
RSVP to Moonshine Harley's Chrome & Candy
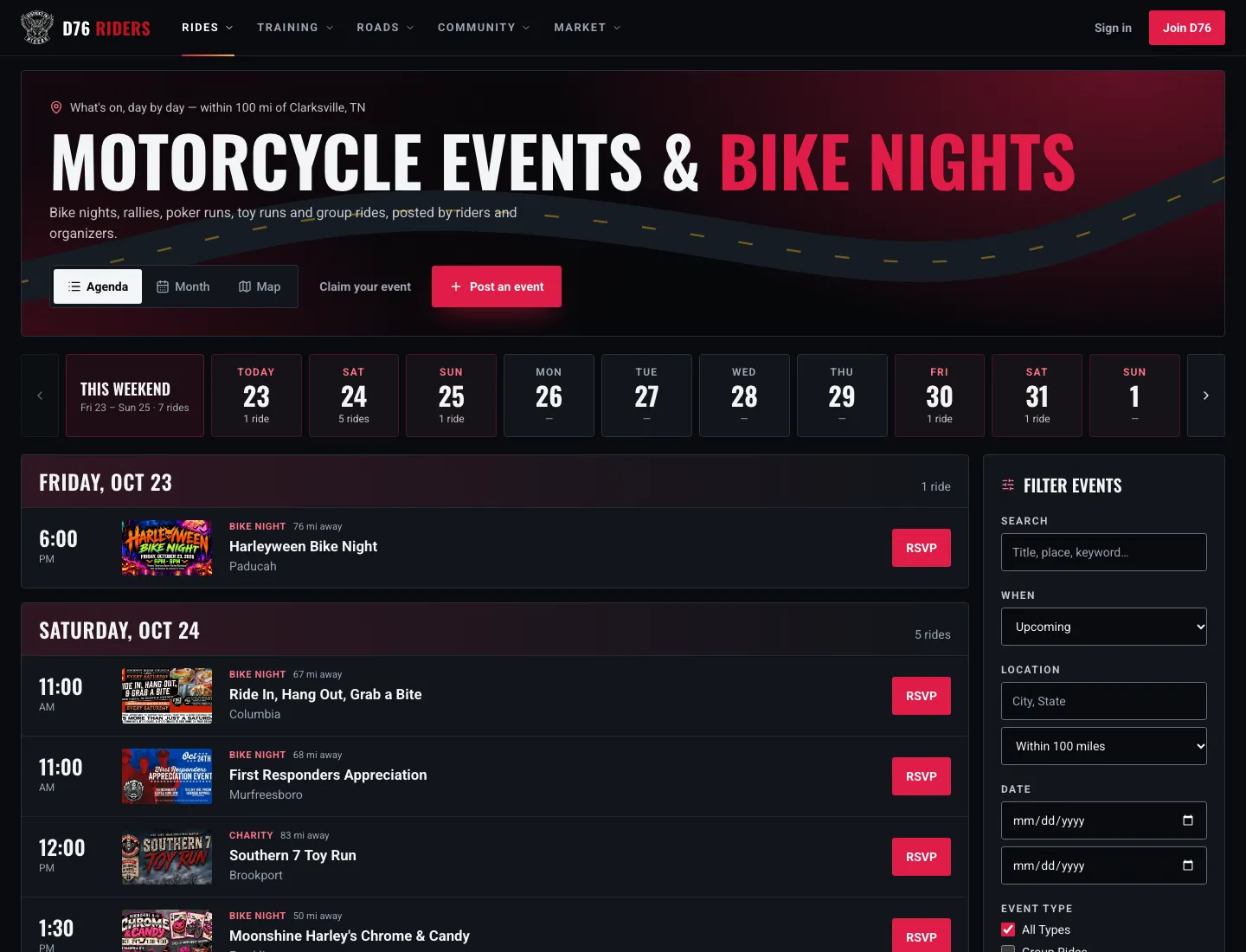click(922, 936)
